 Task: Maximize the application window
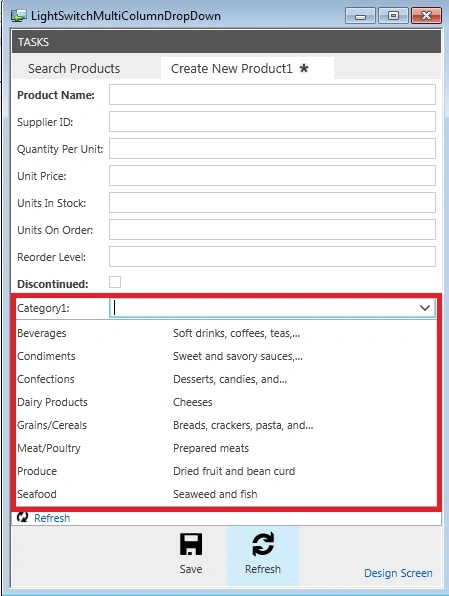point(393,16)
